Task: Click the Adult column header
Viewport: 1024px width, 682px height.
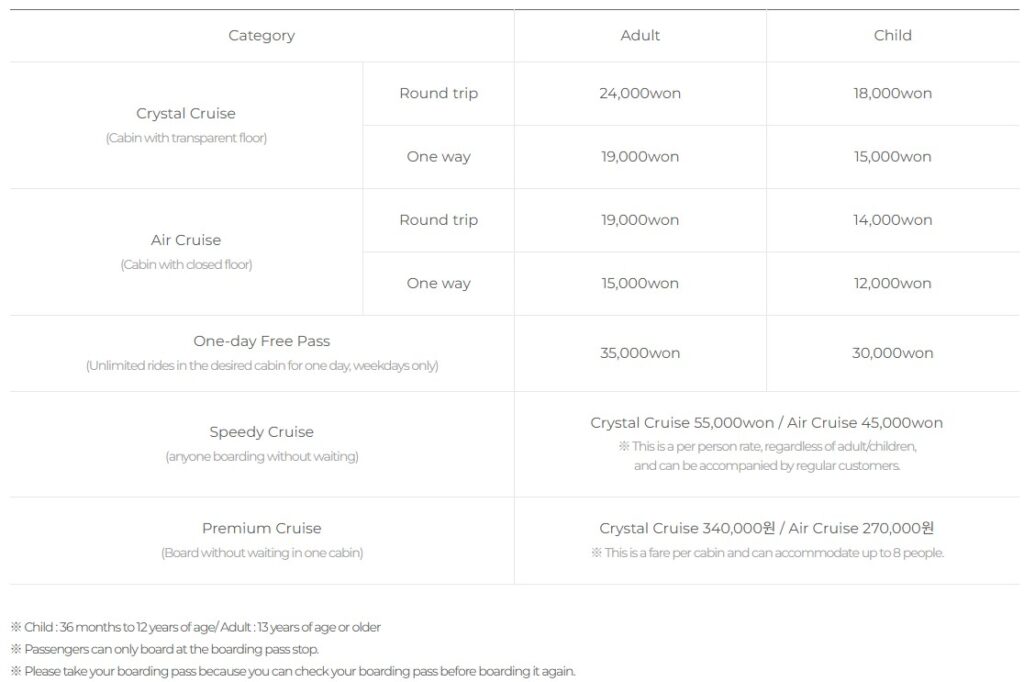Action: 640,35
